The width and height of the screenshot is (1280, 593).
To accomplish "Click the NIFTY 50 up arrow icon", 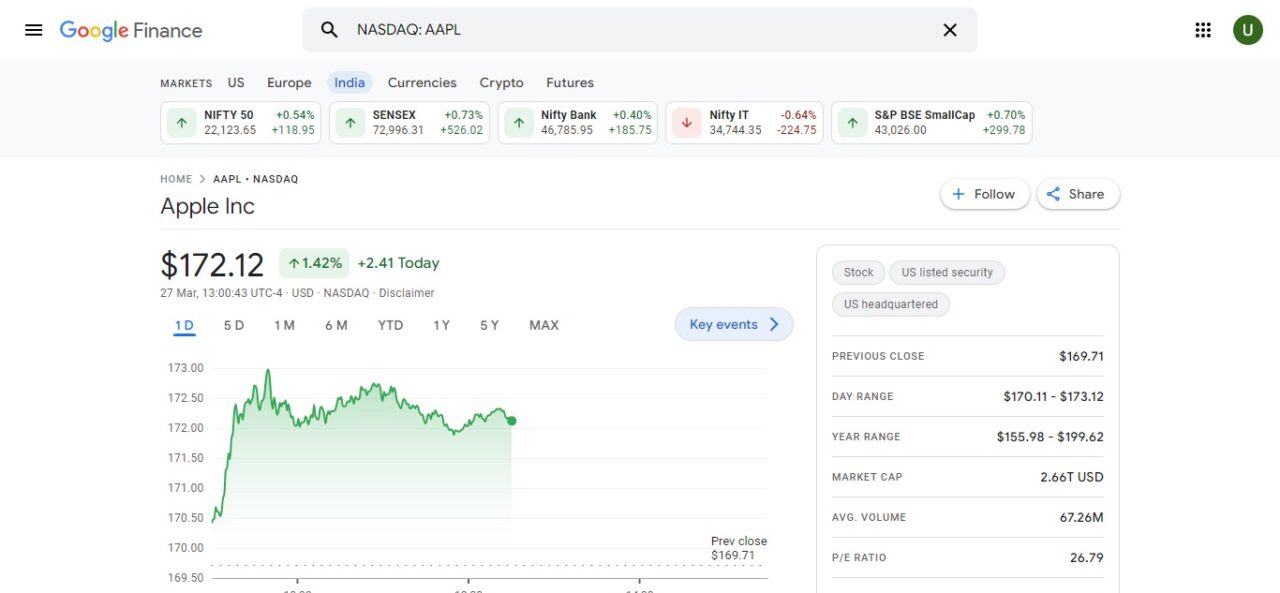I will [x=181, y=123].
